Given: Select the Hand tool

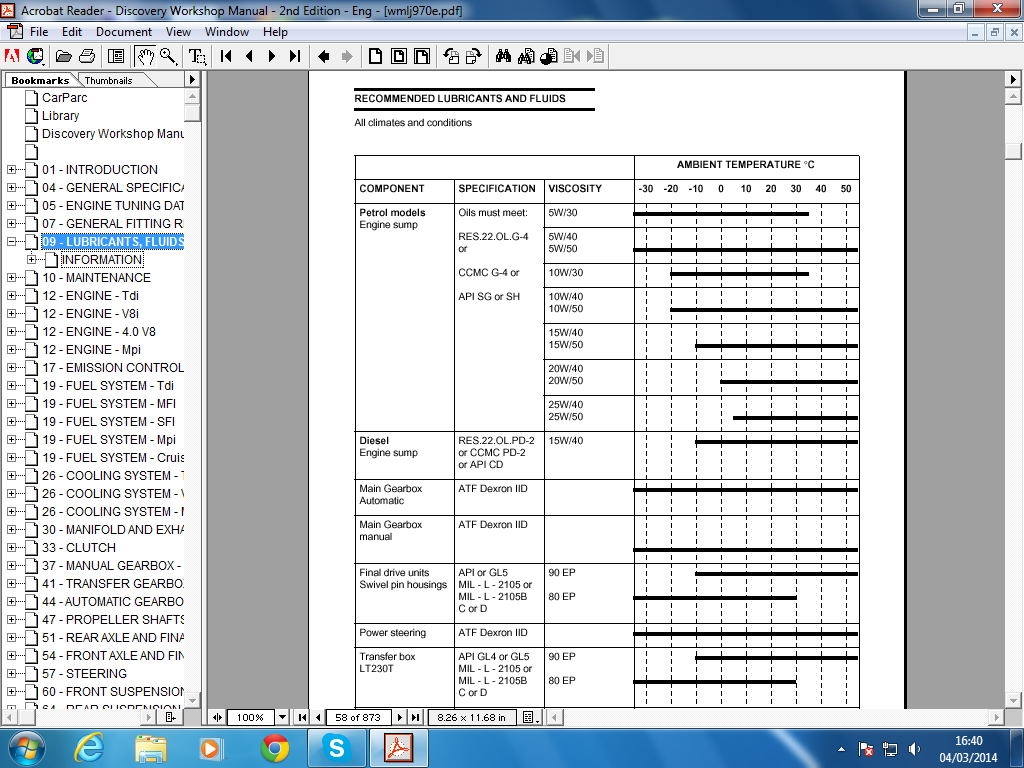Looking at the screenshot, I should click(x=145, y=56).
